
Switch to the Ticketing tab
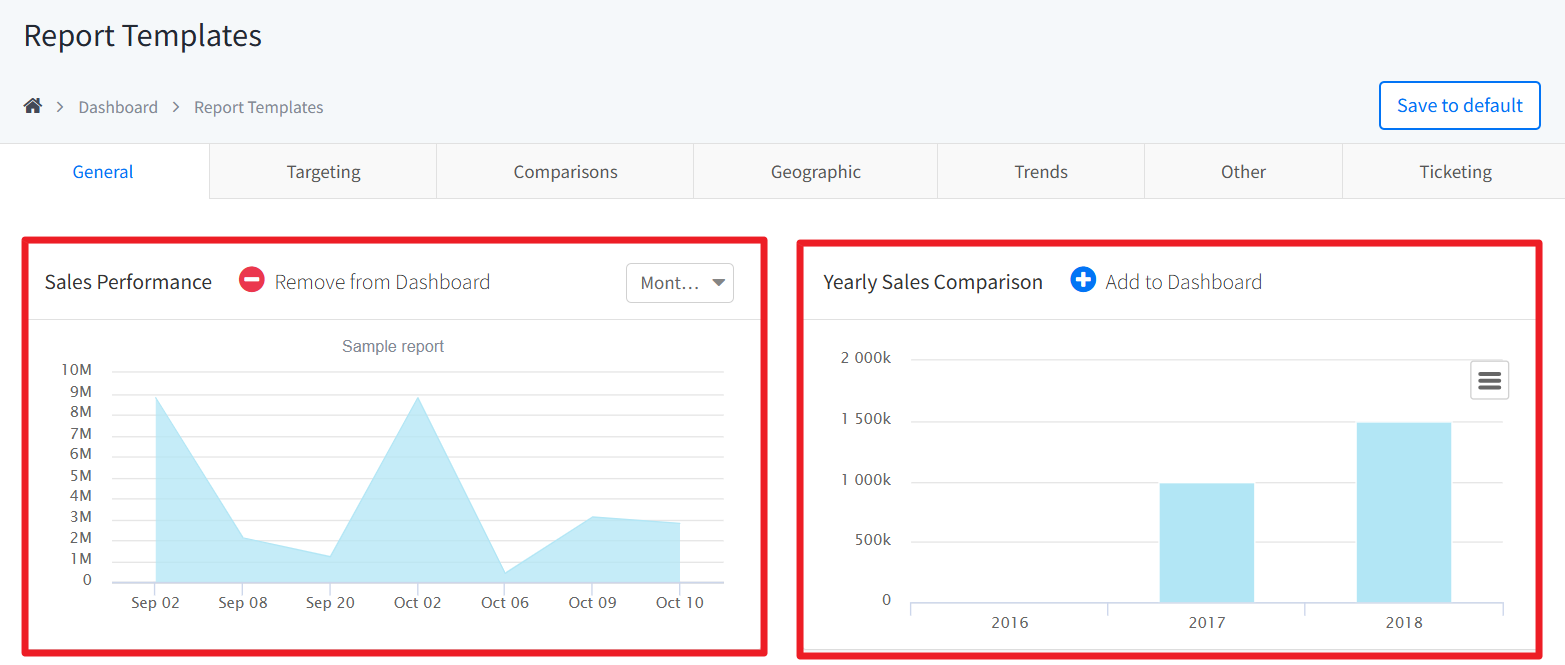click(1455, 172)
